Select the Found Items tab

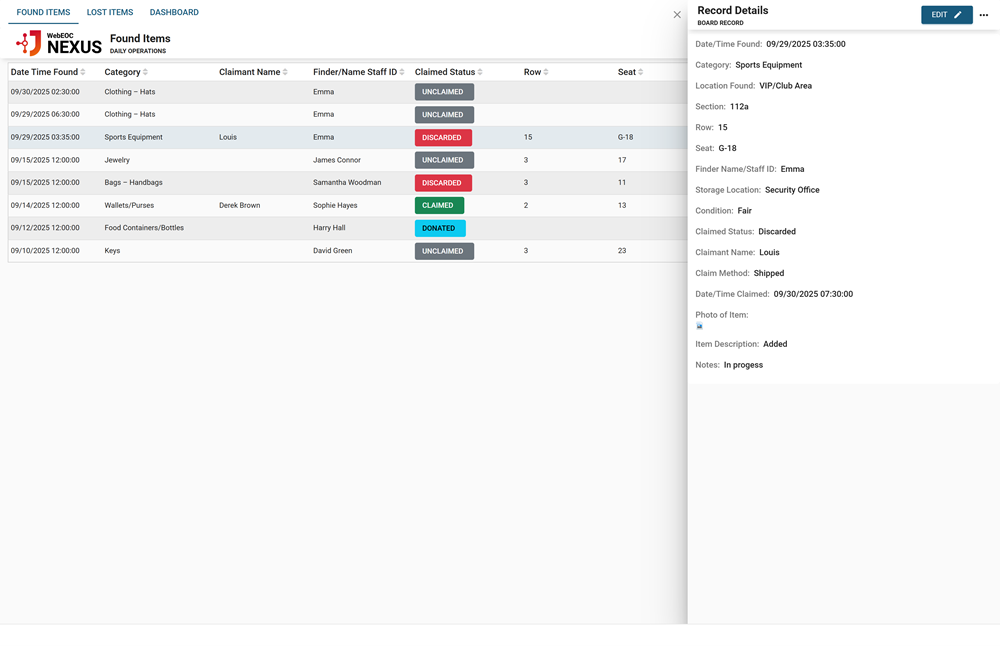click(43, 13)
